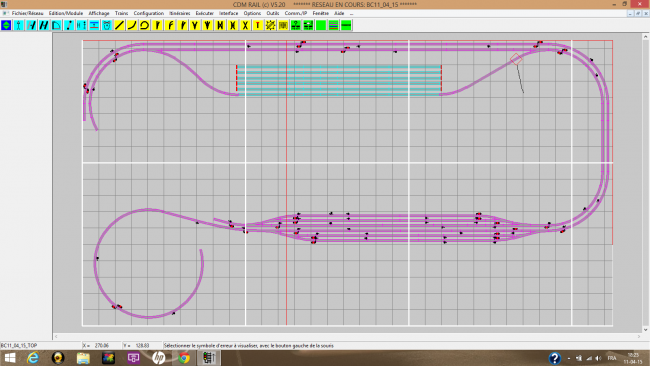Click the second green signal panel icon
The width and height of the screenshot is (650, 366).
tap(308, 25)
